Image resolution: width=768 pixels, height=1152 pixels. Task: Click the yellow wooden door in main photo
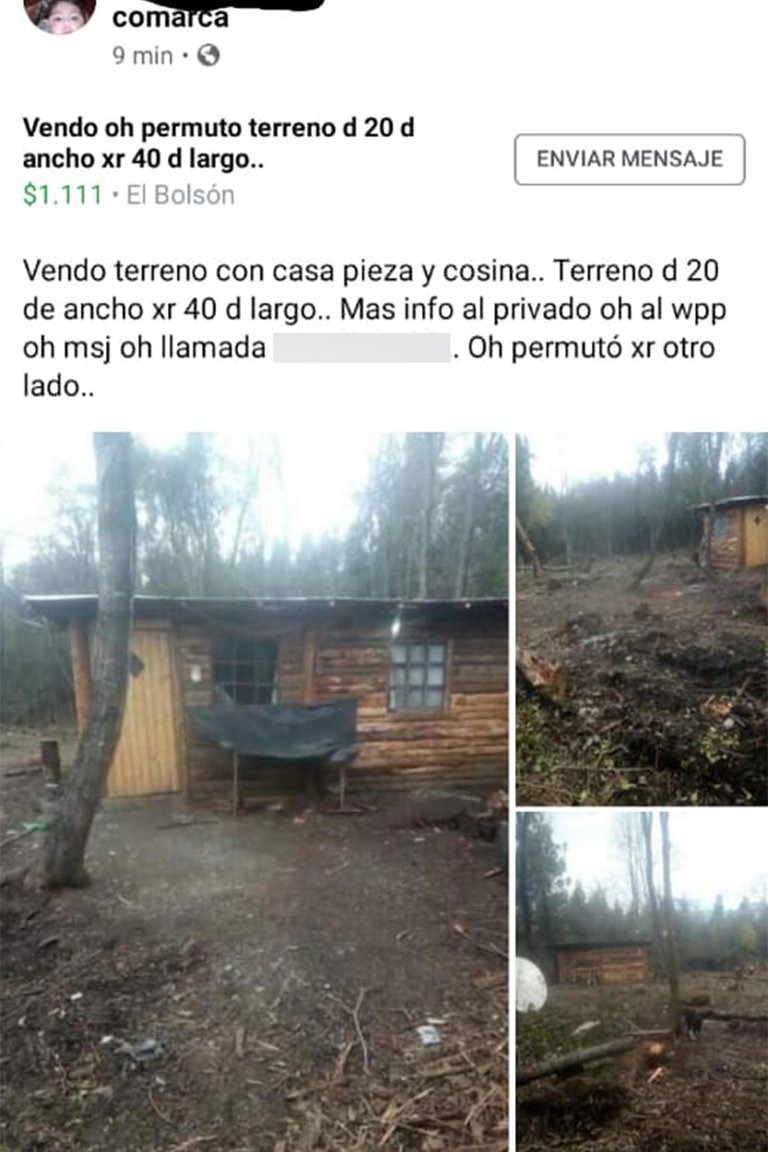[146, 711]
